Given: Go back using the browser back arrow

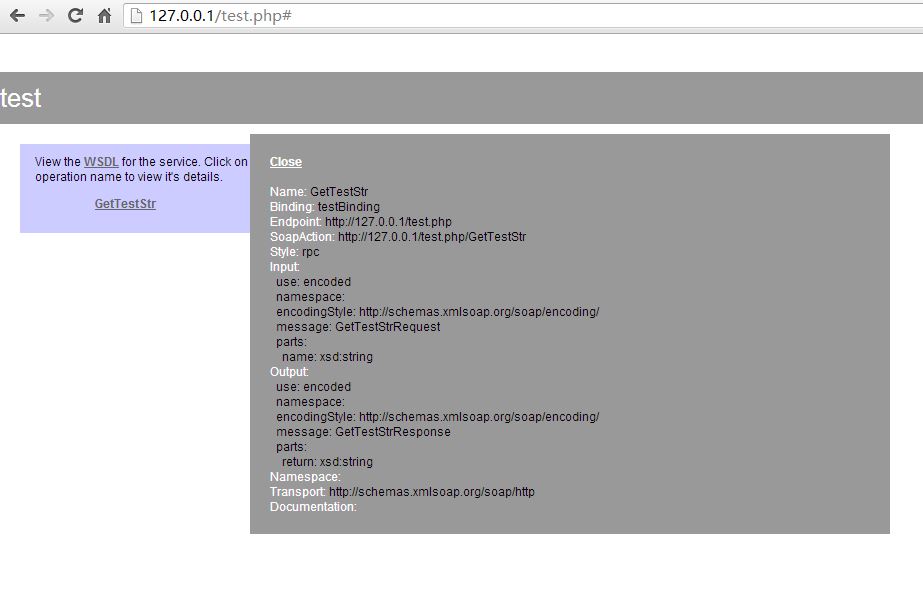Looking at the screenshot, I should [17, 15].
